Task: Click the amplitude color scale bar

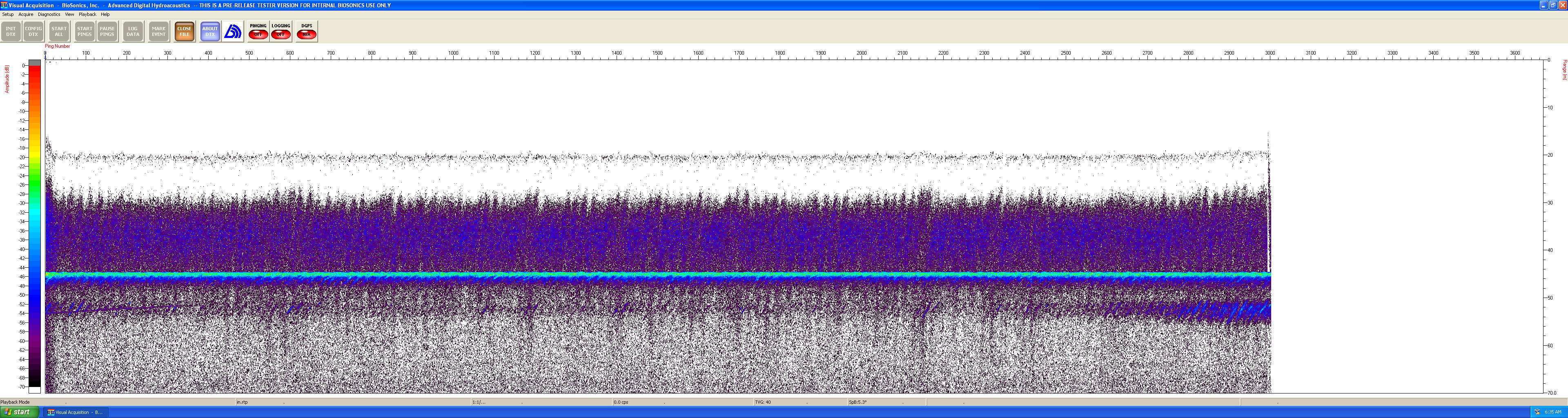Action: coord(35,226)
